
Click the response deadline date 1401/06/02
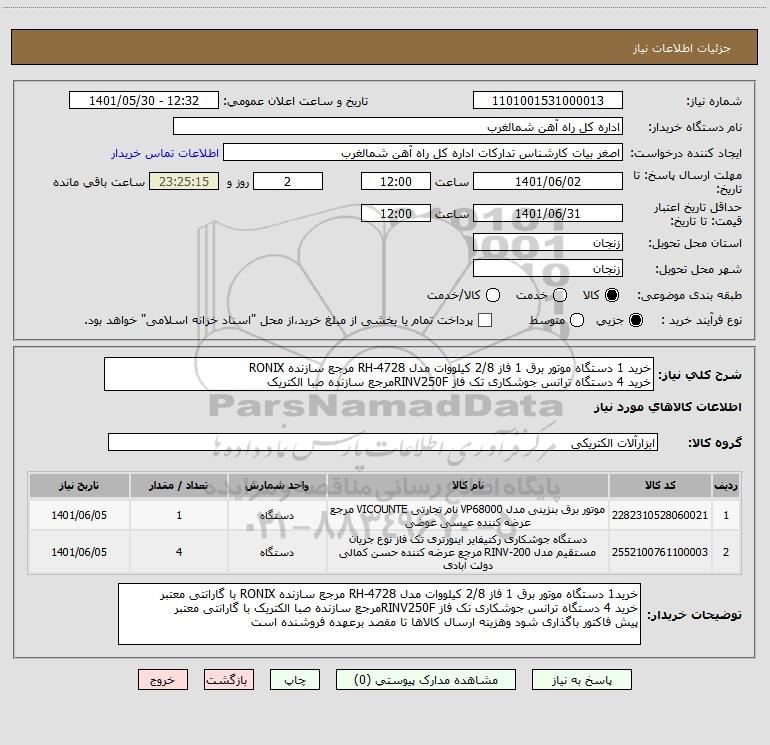tap(548, 181)
